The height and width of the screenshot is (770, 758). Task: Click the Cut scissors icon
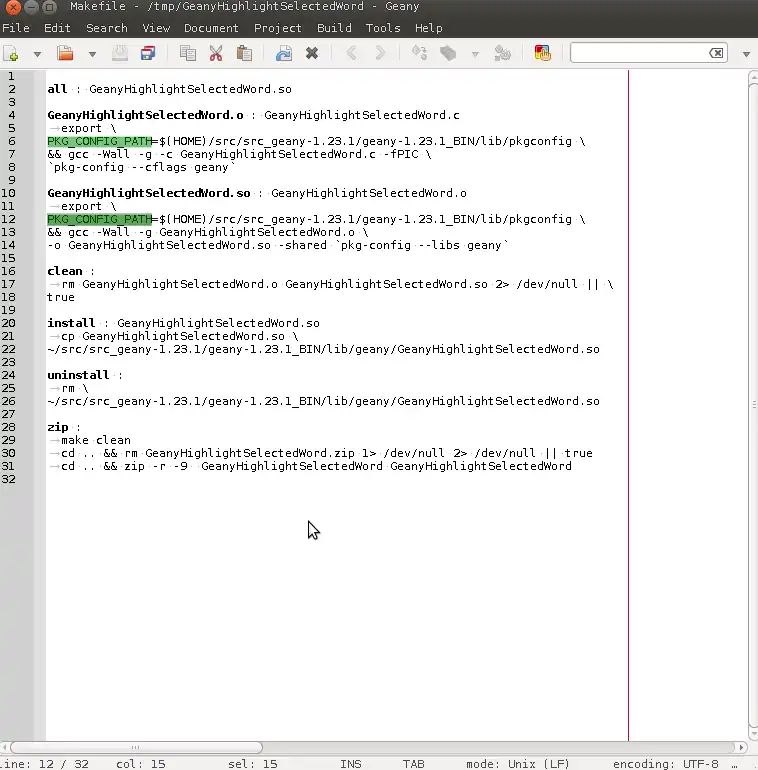216,53
